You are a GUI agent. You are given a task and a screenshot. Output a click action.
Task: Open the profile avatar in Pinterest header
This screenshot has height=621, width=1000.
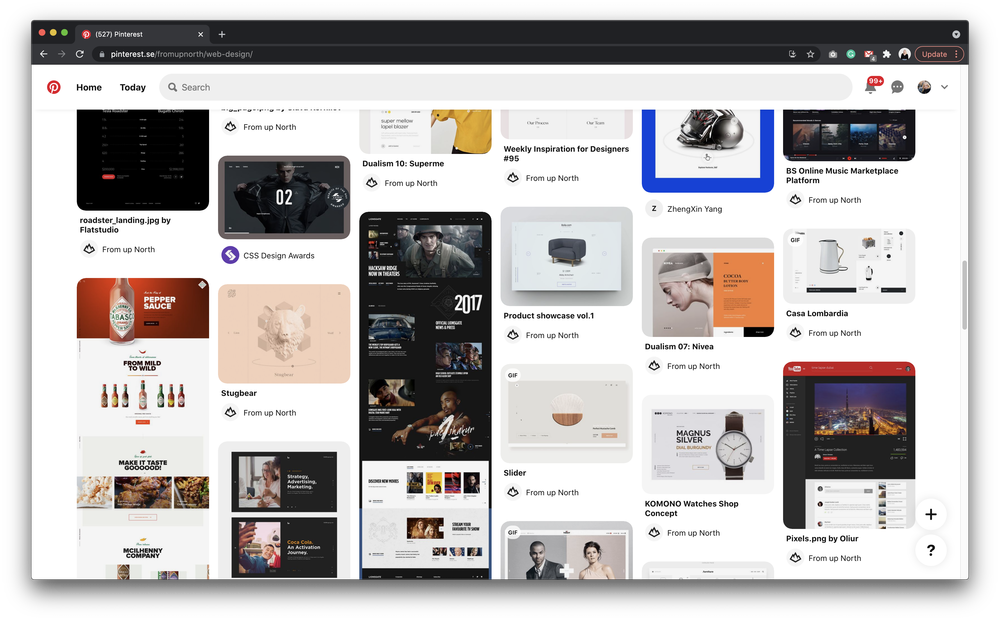coord(924,87)
